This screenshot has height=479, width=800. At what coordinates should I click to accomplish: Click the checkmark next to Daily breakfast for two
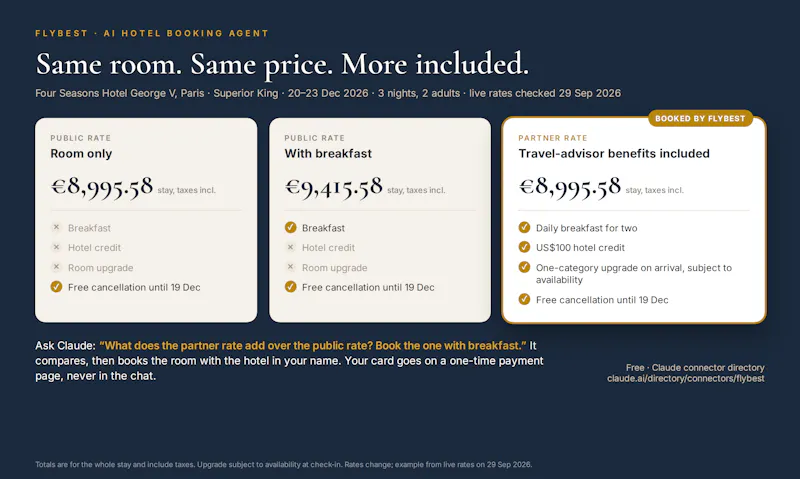(524, 228)
